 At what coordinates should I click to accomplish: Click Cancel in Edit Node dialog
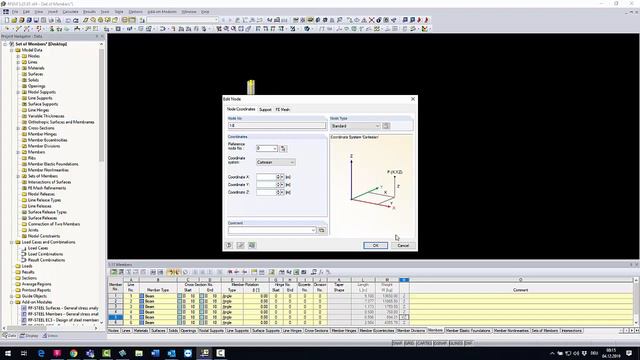(403, 245)
